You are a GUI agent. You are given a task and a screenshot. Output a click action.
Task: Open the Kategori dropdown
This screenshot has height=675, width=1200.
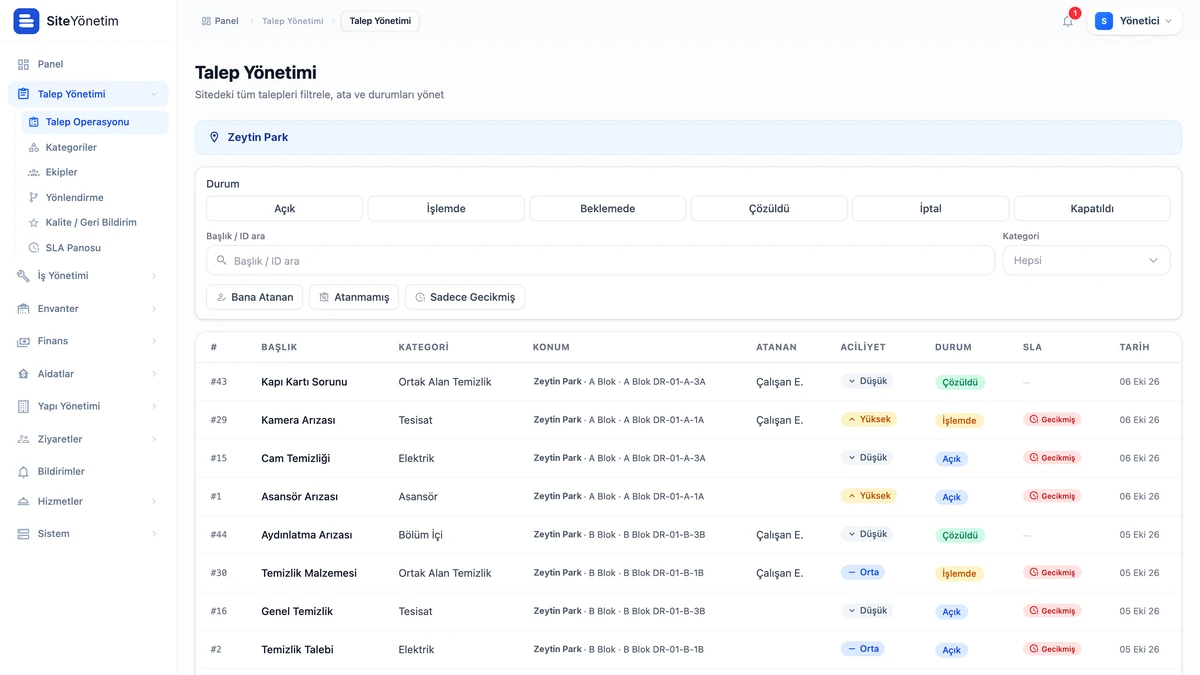(x=1086, y=260)
